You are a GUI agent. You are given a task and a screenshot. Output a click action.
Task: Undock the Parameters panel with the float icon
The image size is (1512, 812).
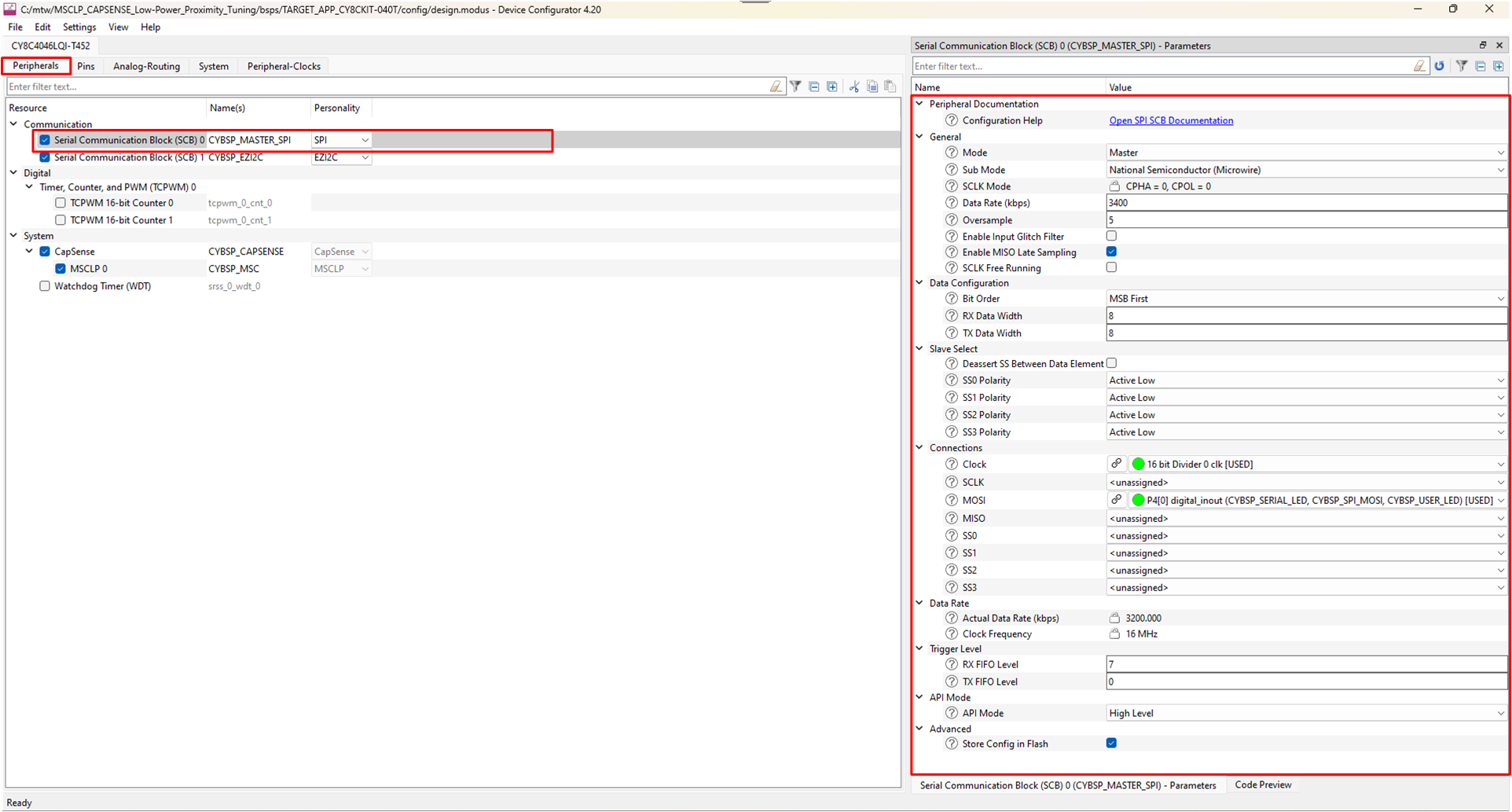pyautogui.click(x=1483, y=46)
